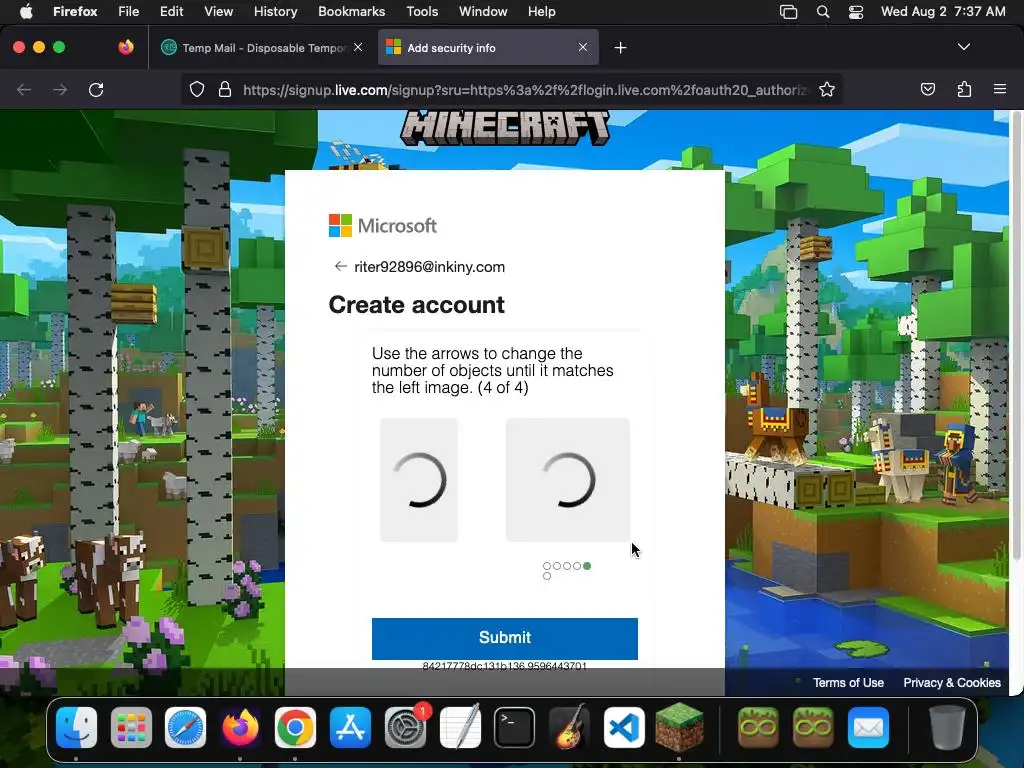This screenshot has width=1024, height=768.
Task: Bookmark this page with star icon
Action: point(827,89)
